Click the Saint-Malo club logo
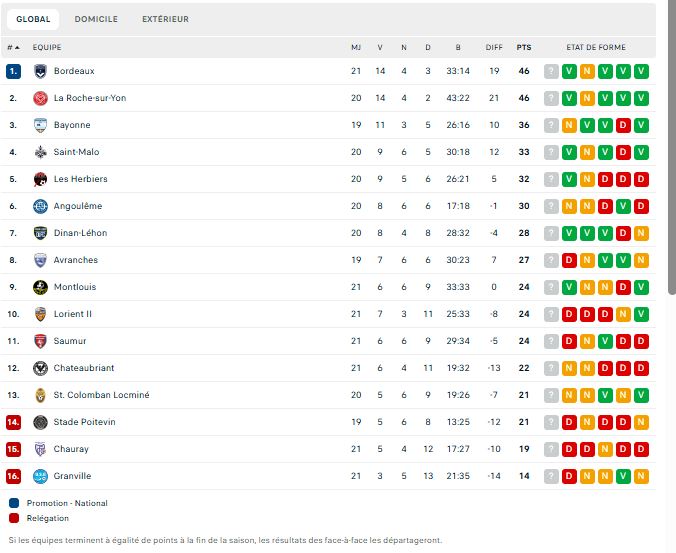This screenshot has height=553, width=676. click(40, 152)
